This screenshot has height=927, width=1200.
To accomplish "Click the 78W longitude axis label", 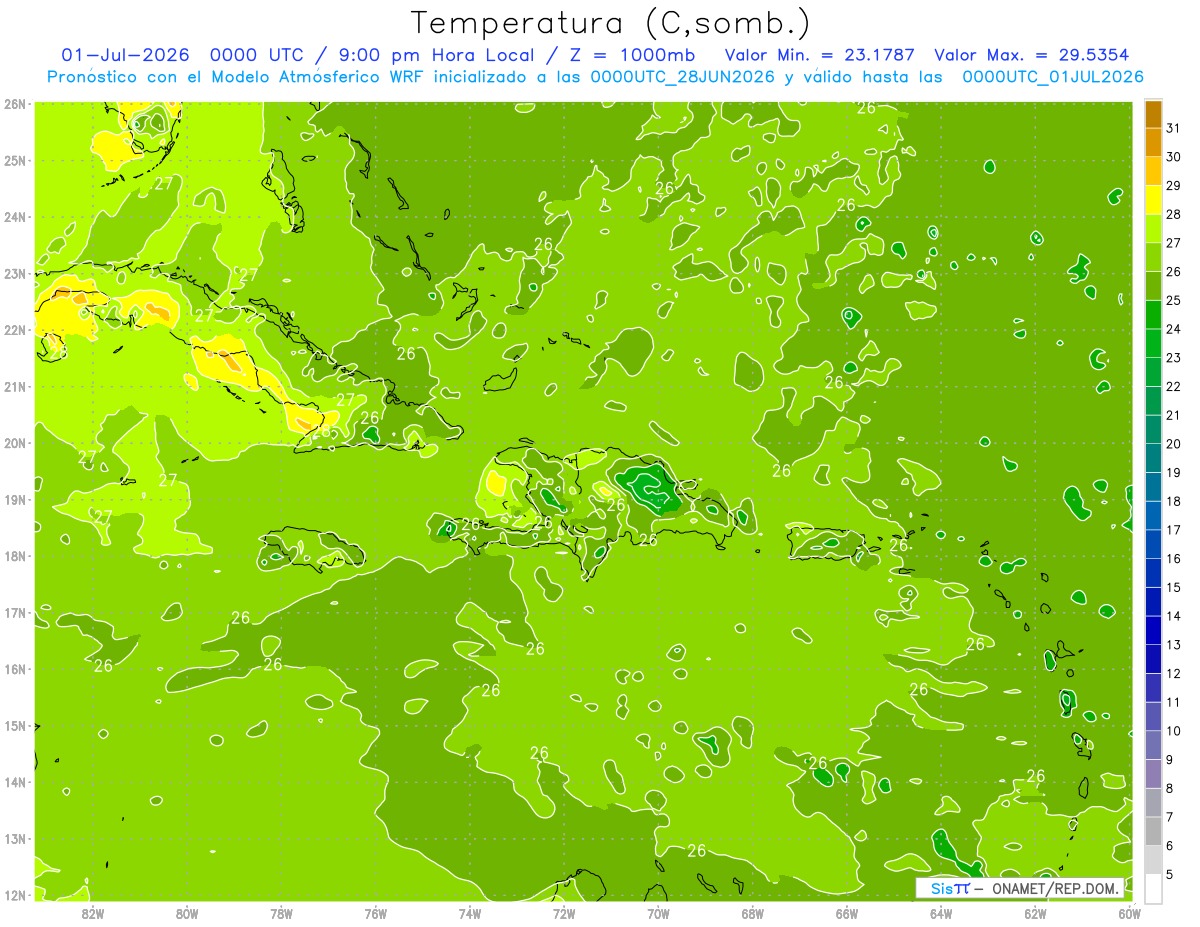I will (x=282, y=913).
